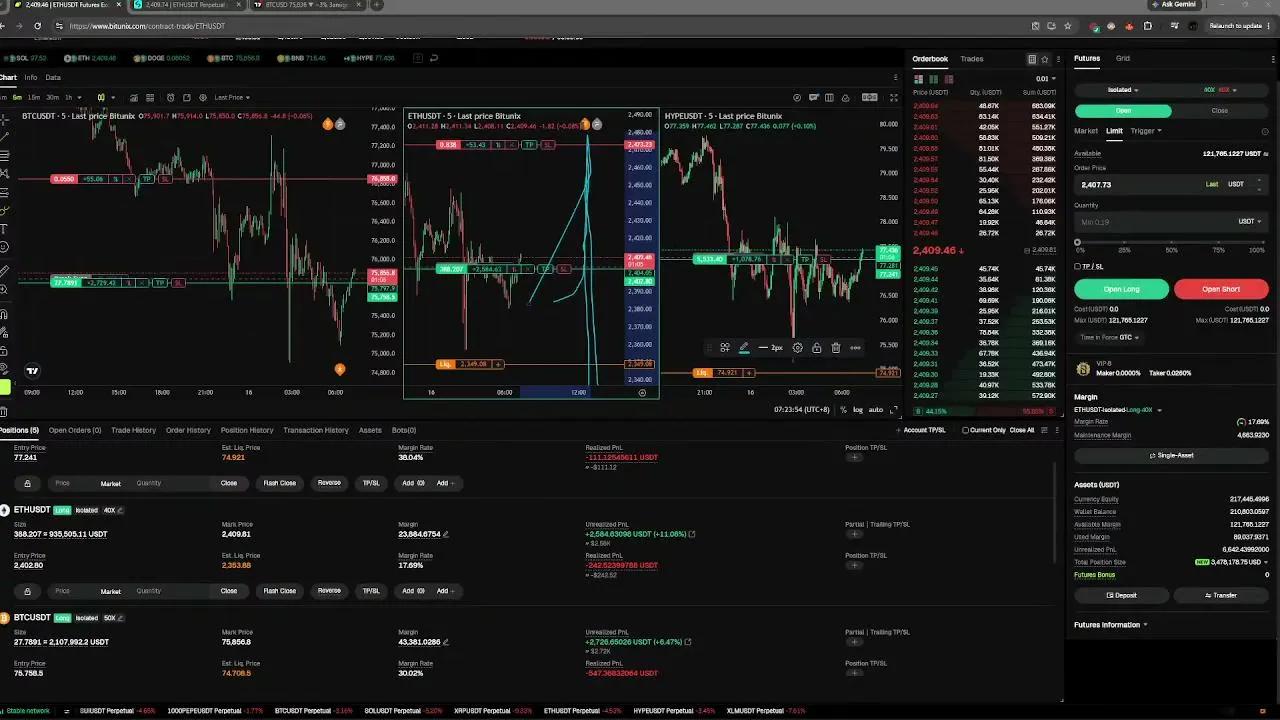Switch order mode to Close
The height and width of the screenshot is (720, 1280).
click(x=1219, y=111)
